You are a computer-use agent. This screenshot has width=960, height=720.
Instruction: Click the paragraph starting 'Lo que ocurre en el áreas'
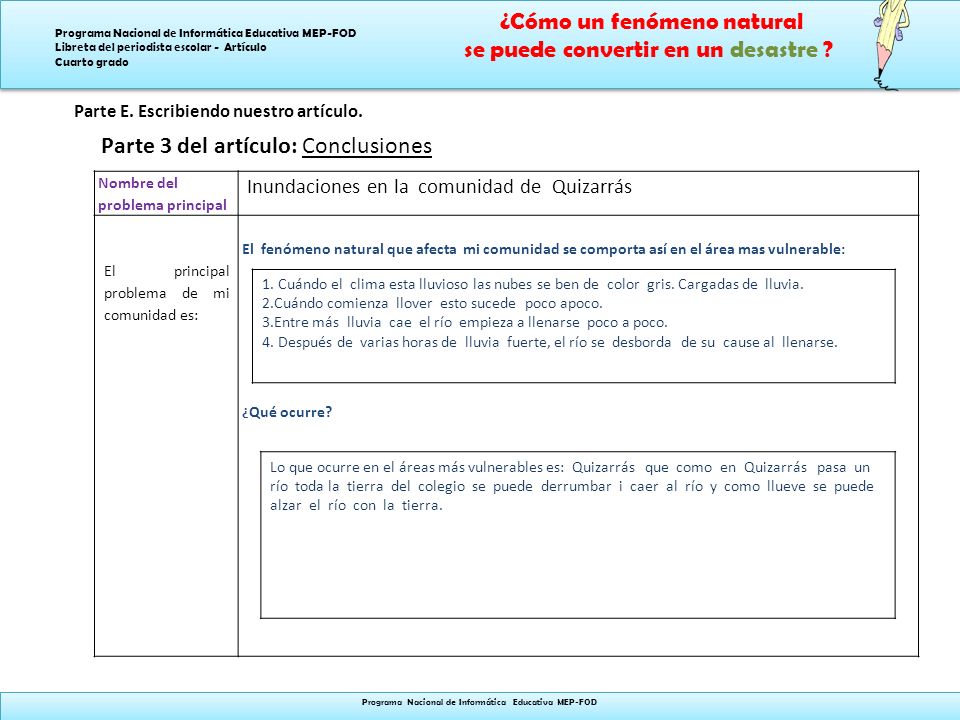[x=572, y=486]
